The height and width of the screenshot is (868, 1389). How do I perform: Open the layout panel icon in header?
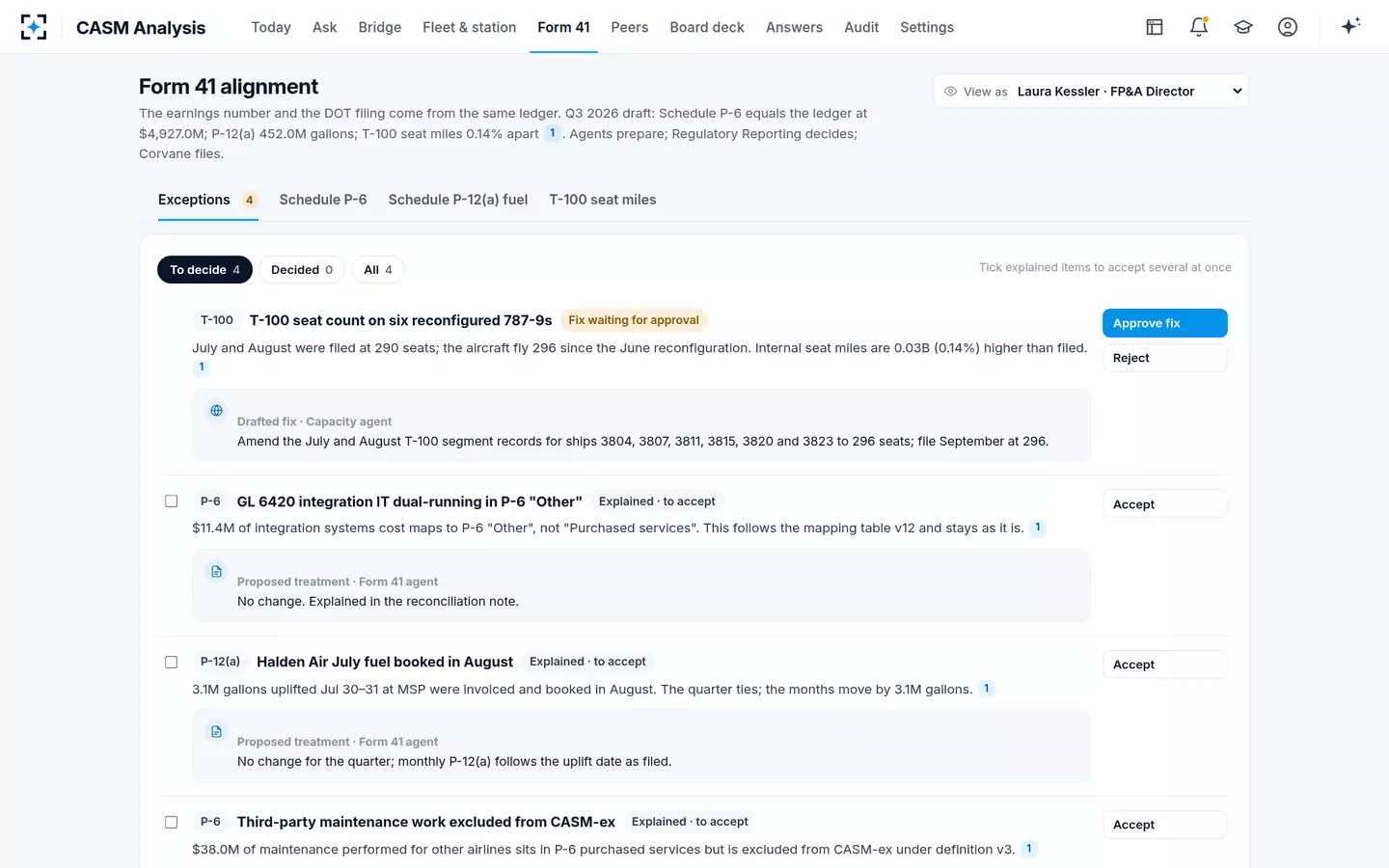[1155, 27]
